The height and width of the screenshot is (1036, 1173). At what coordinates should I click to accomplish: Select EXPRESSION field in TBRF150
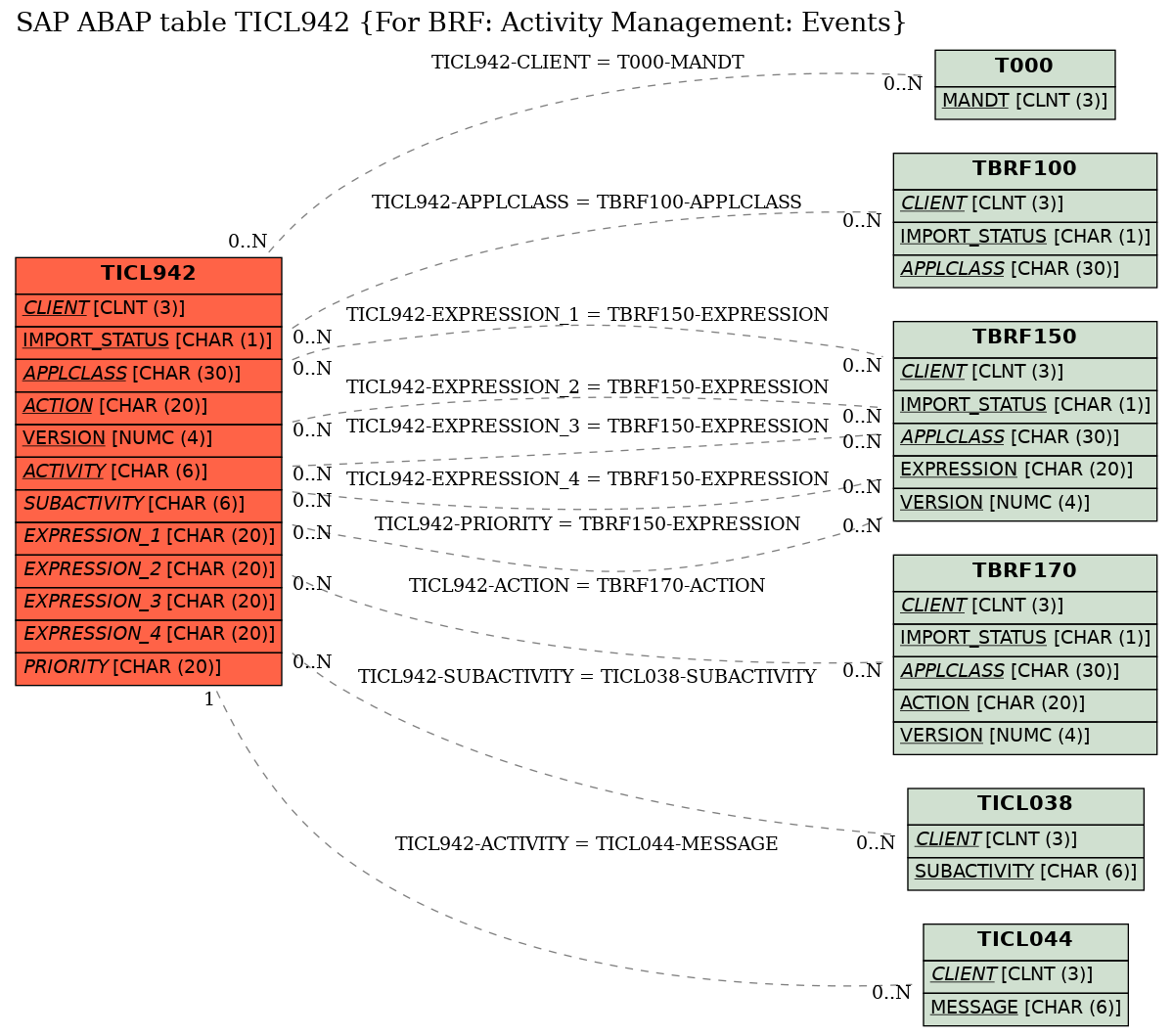tap(1025, 472)
